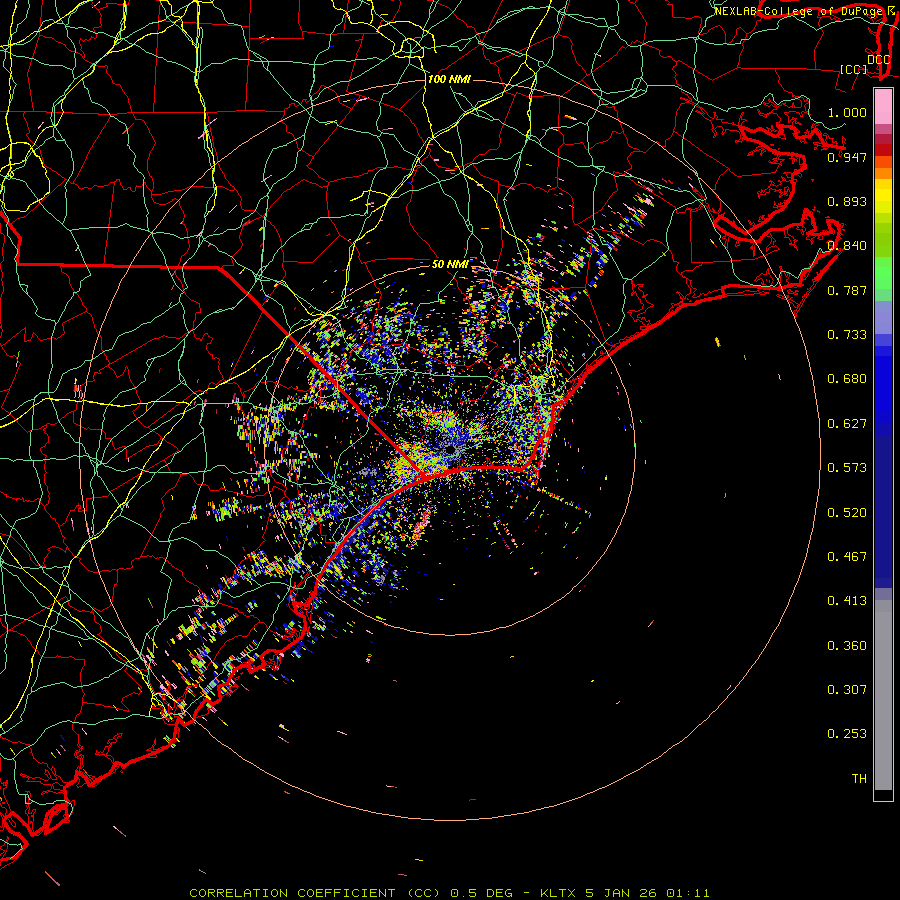This screenshot has height=900, width=900.
Task: Click the KLTX radar site center dot
Action: point(450,449)
